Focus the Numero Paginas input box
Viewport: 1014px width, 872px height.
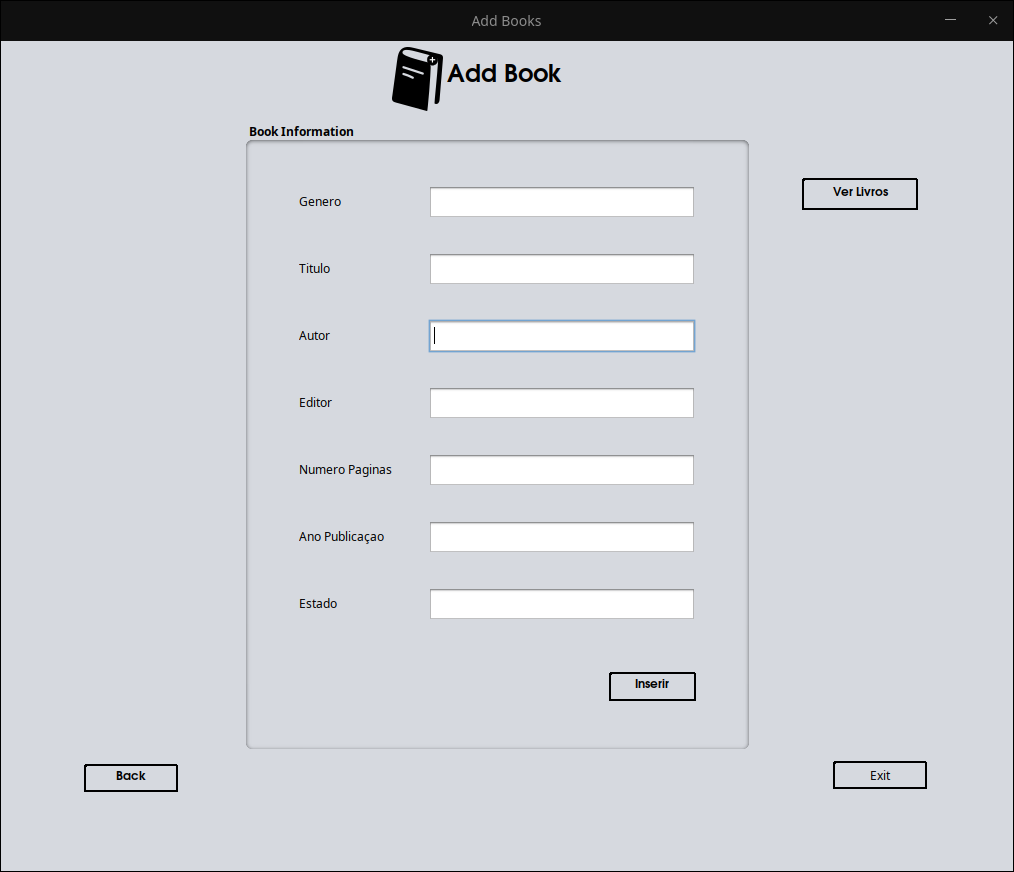tap(561, 470)
